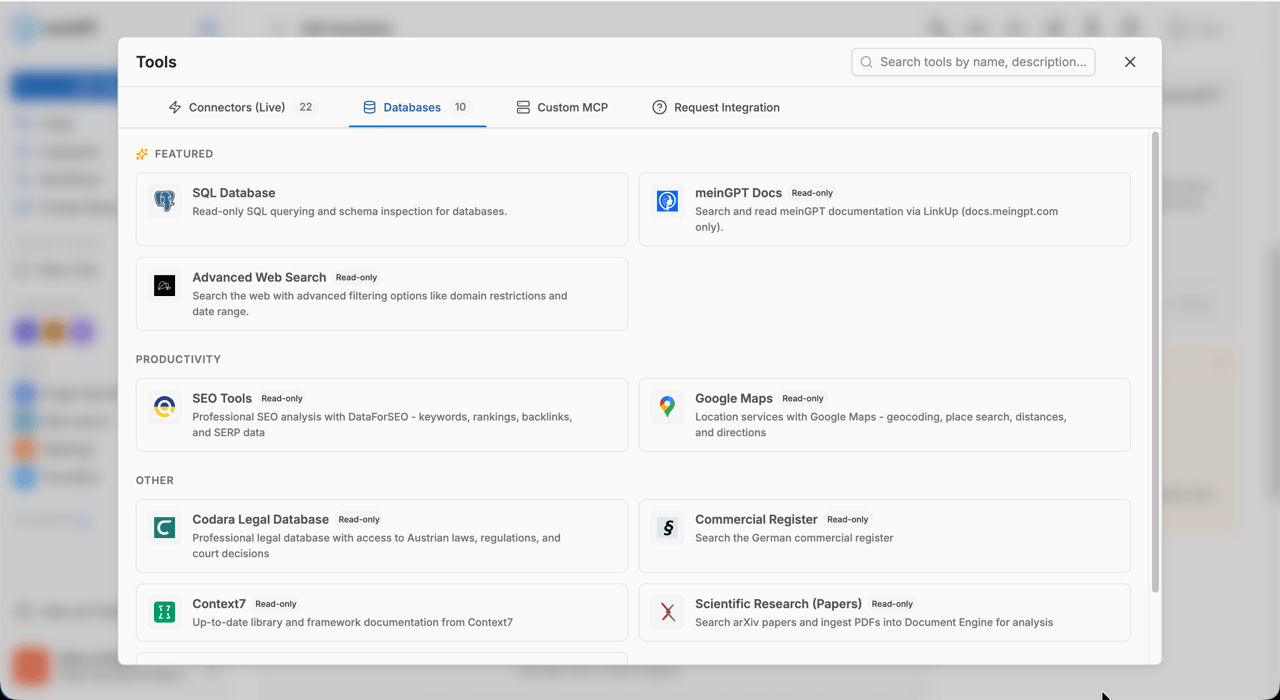Click the Scientific Research arXiv icon
This screenshot has height=700, width=1280.
pyautogui.click(x=667, y=612)
